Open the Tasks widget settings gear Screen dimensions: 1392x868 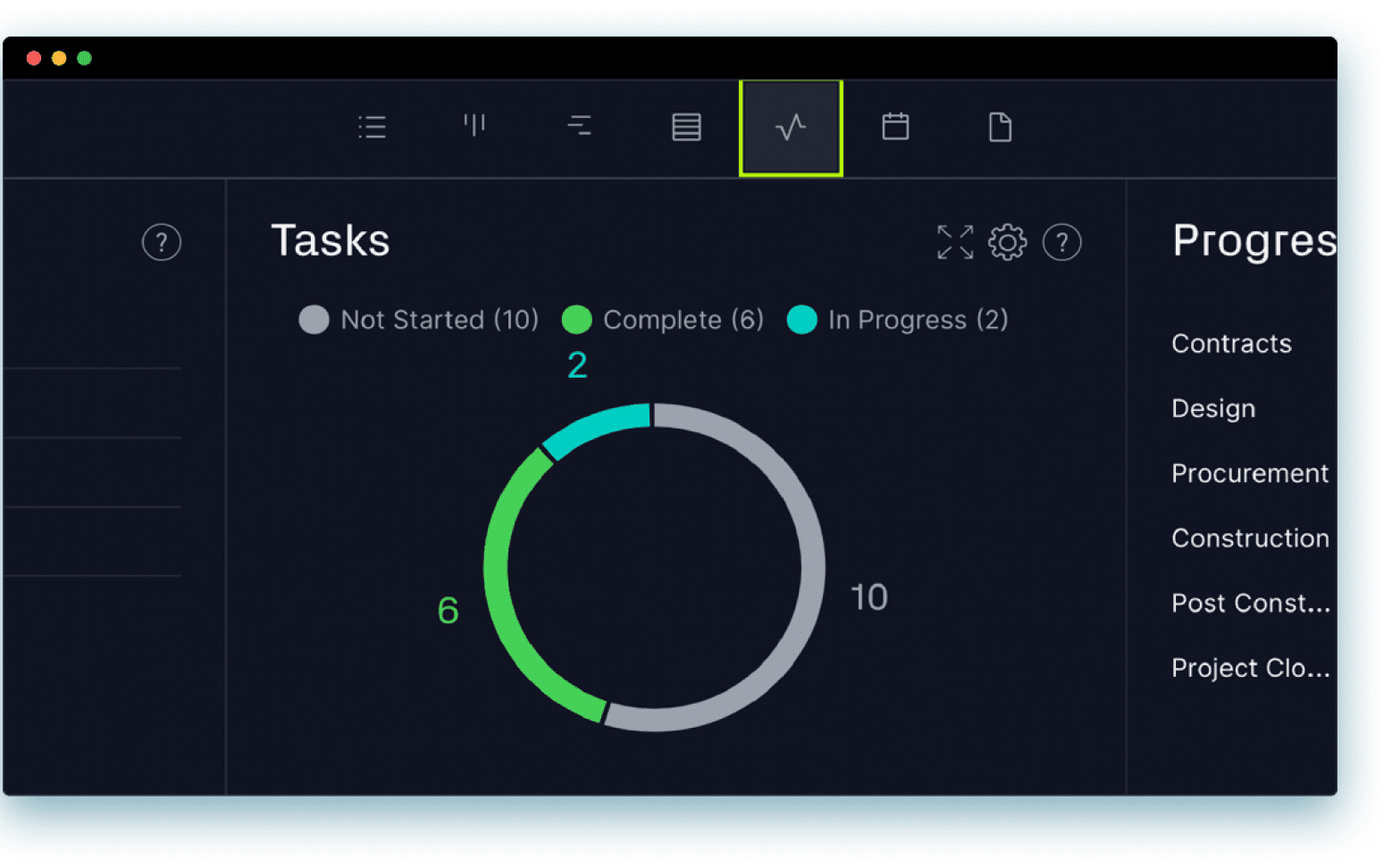click(x=1007, y=241)
